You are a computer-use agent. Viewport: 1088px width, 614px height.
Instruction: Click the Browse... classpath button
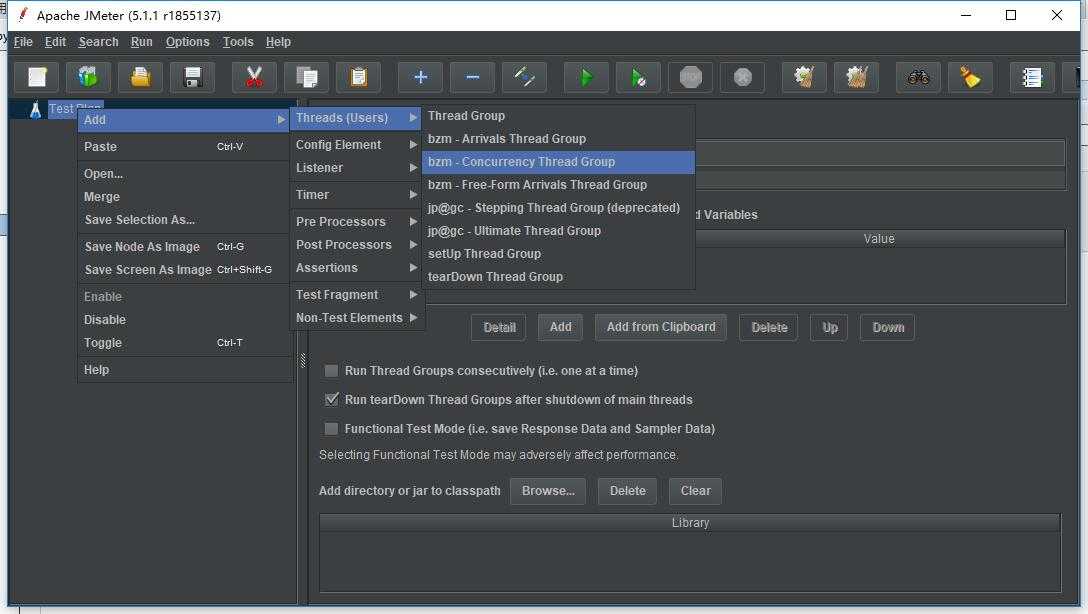(548, 491)
